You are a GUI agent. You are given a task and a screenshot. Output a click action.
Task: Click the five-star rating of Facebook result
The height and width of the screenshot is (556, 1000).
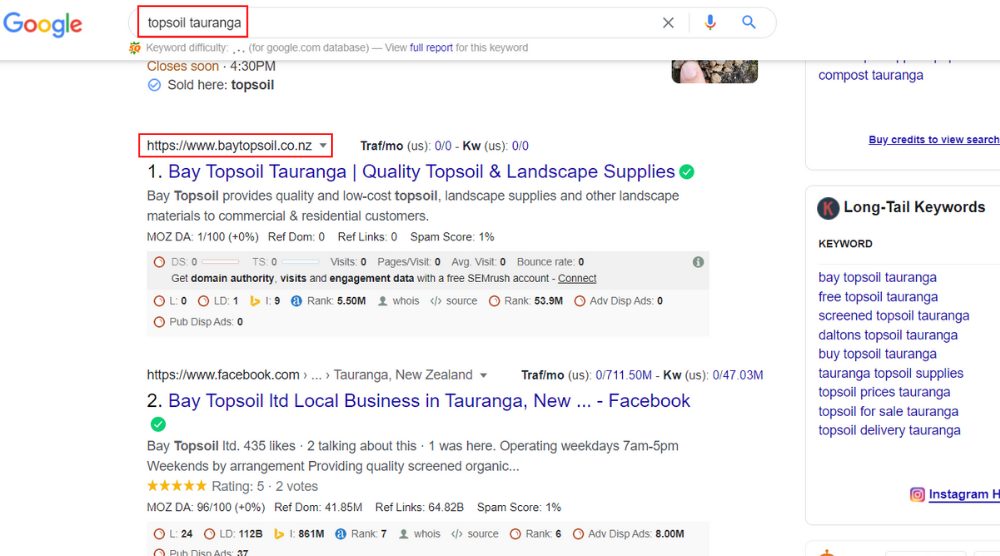177,486
